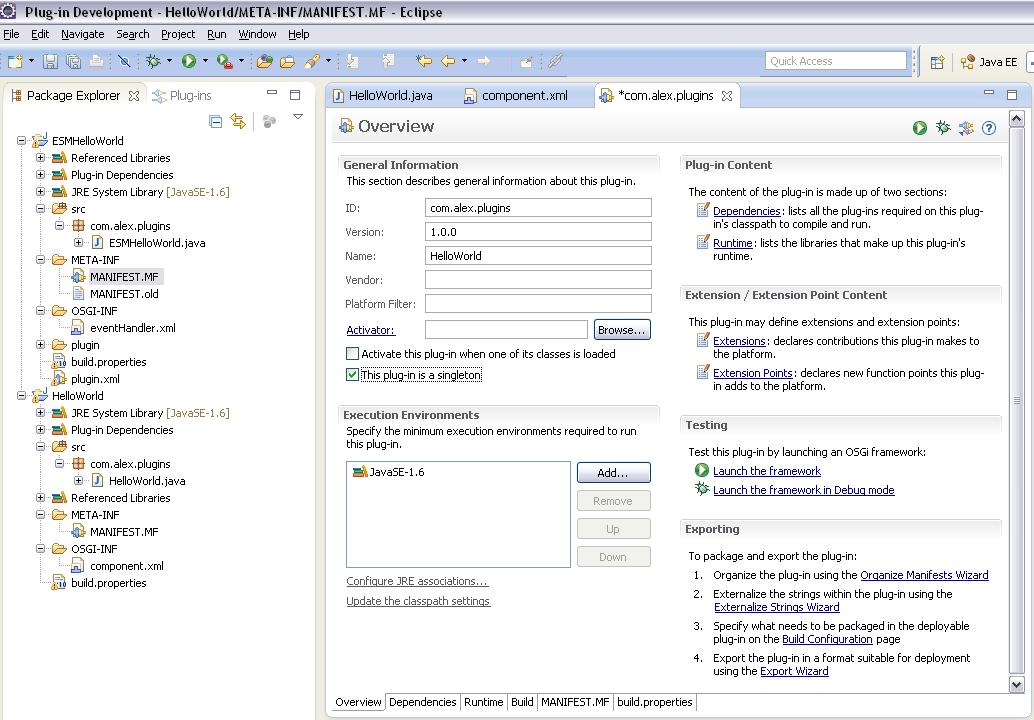Click the editor's scroll down arrow

point(1016,684)
